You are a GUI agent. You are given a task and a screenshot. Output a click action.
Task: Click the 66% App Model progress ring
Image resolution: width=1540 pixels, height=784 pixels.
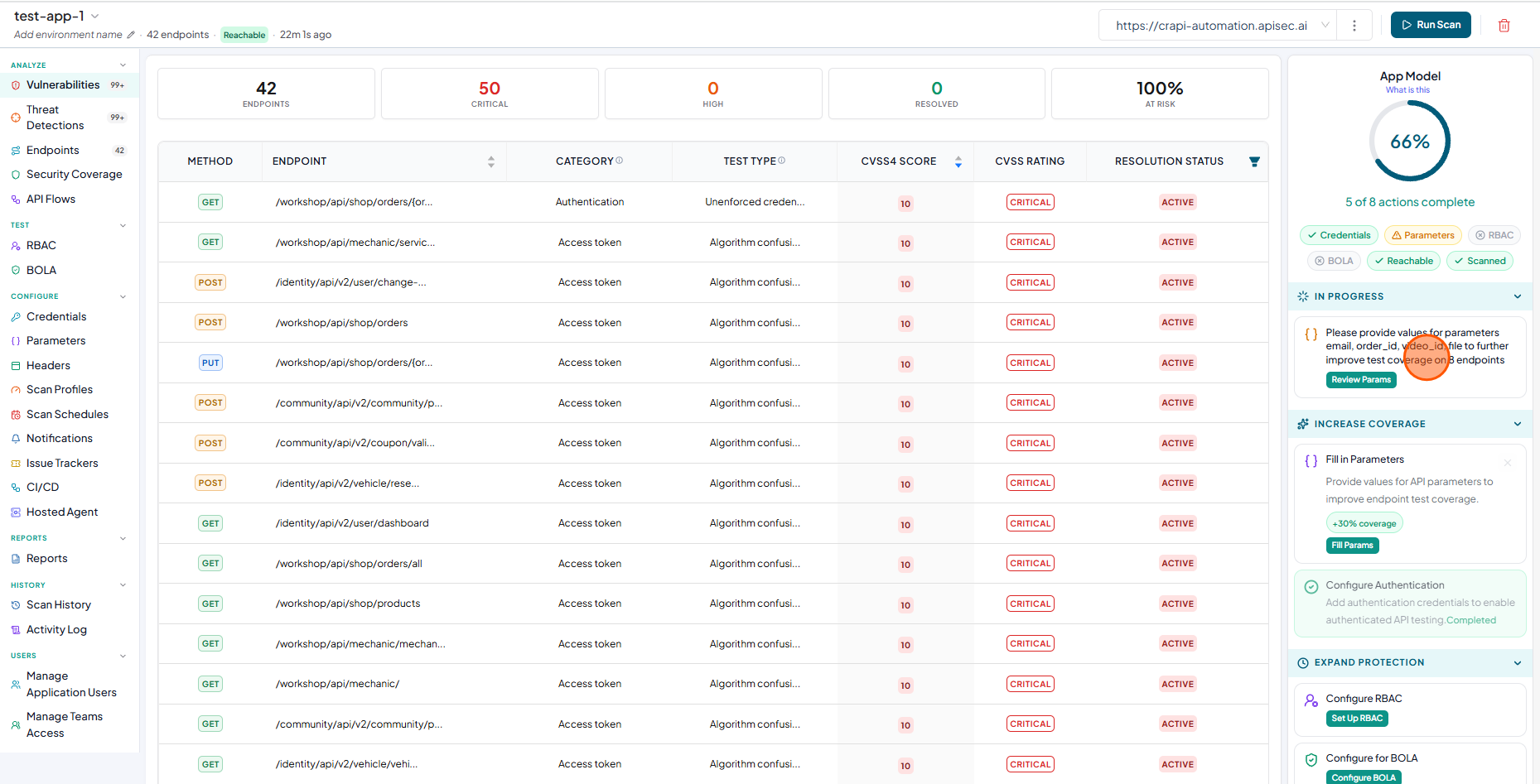1410,142
